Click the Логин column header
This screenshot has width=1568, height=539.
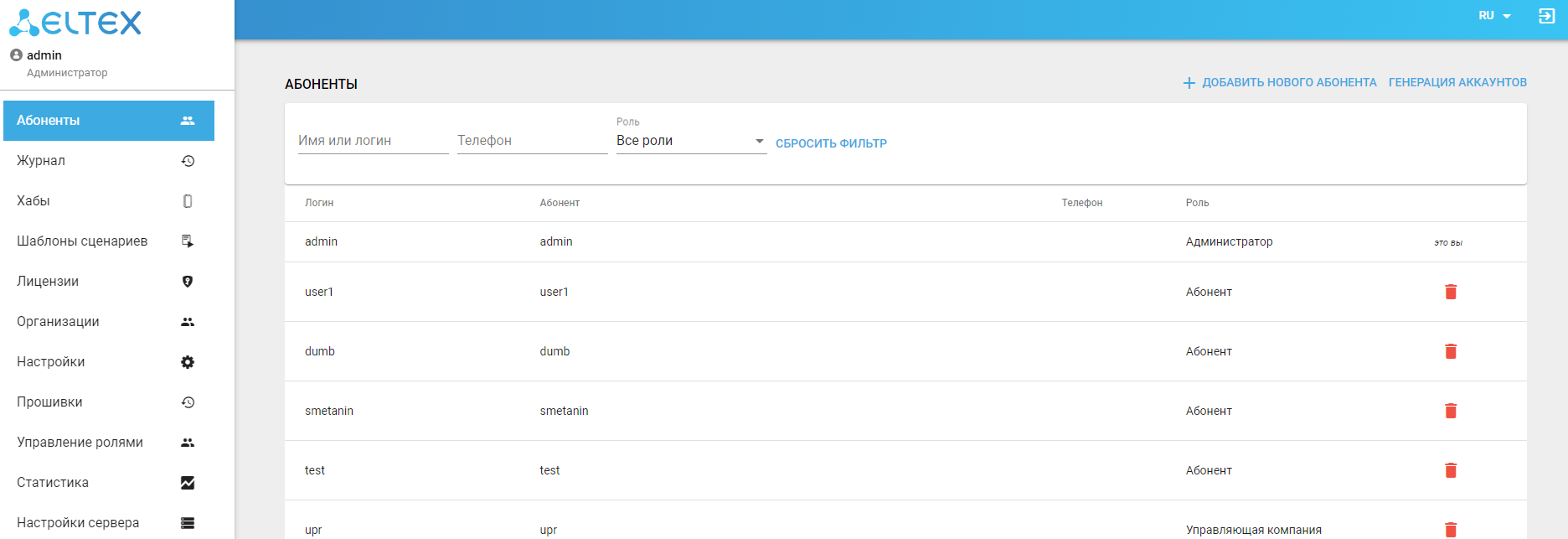pyautogui.click(x=319, y=203)
